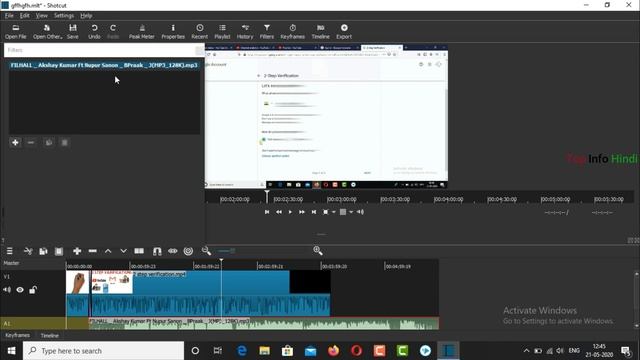Image resolution: width=640 pixels, height=360 pixels.
Task: Toggle the timeline ripple mode
Action: tap(188, 251)
